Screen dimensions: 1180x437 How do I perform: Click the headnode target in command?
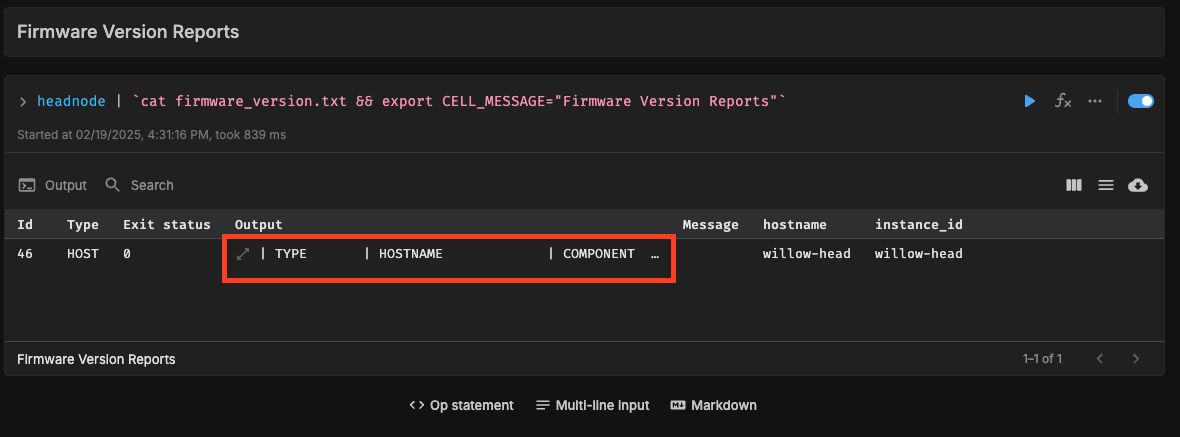pos(71,102)
